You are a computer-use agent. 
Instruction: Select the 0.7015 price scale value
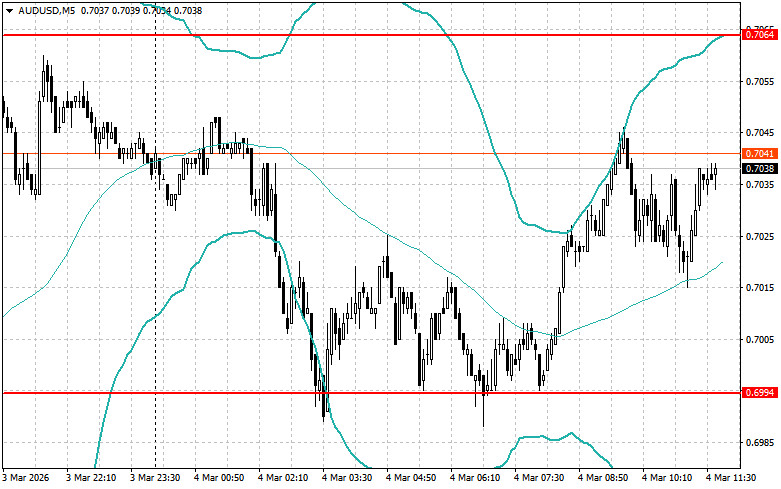[x=760, y=288]
